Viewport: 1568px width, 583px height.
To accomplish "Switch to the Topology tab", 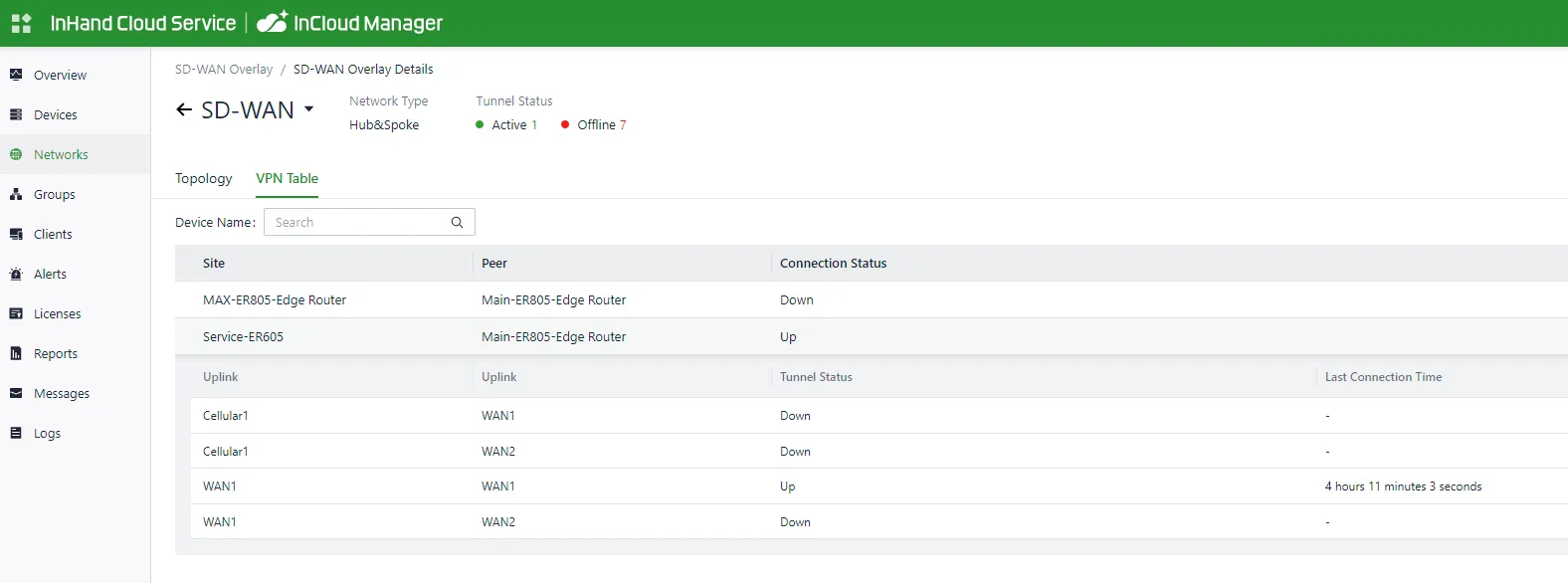I will [204, 178].
